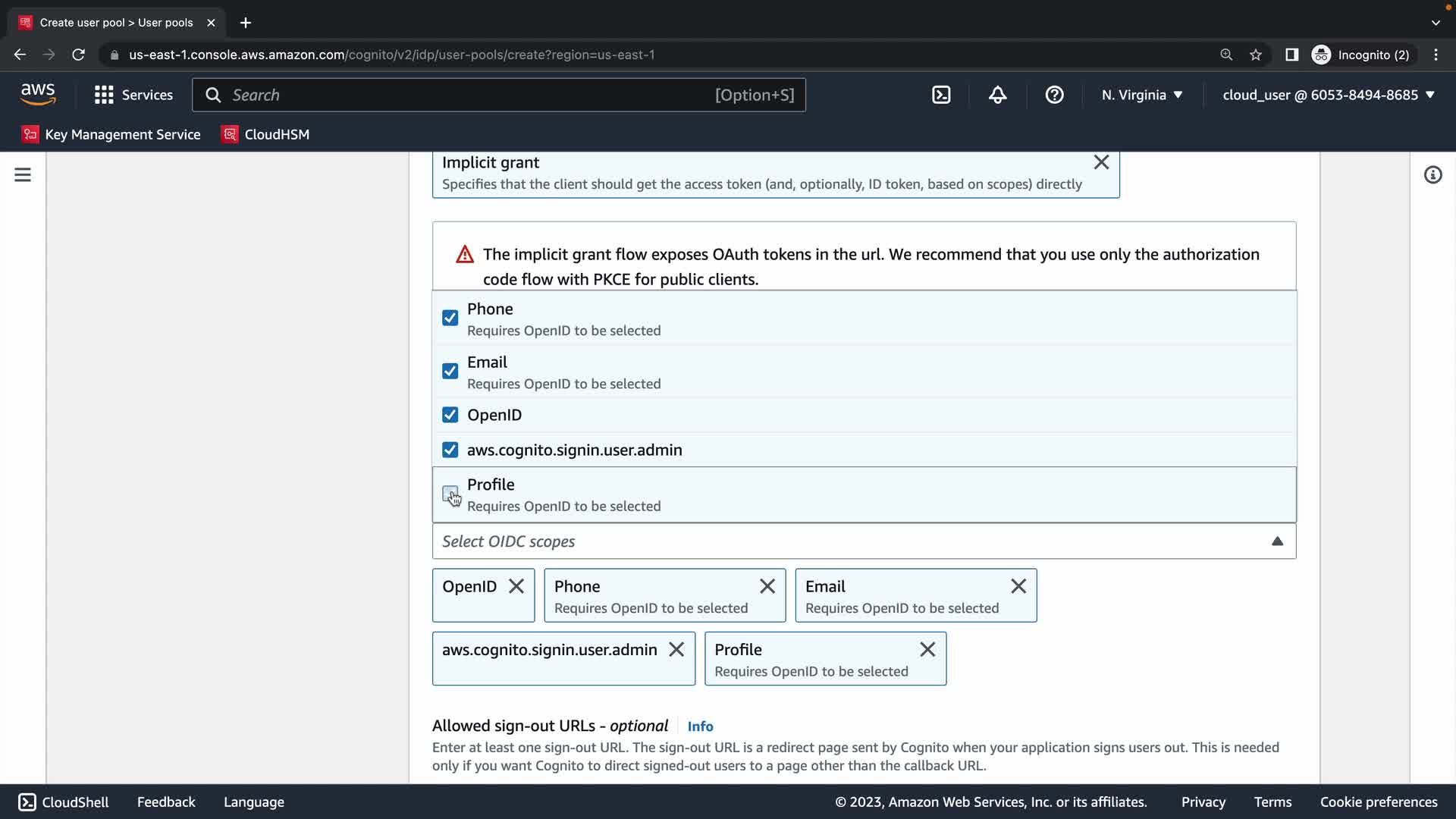Open the help question mark menu
The height and width of the screenshot is (819, 1456).
pyautogui.click(x=1054, y=95)
